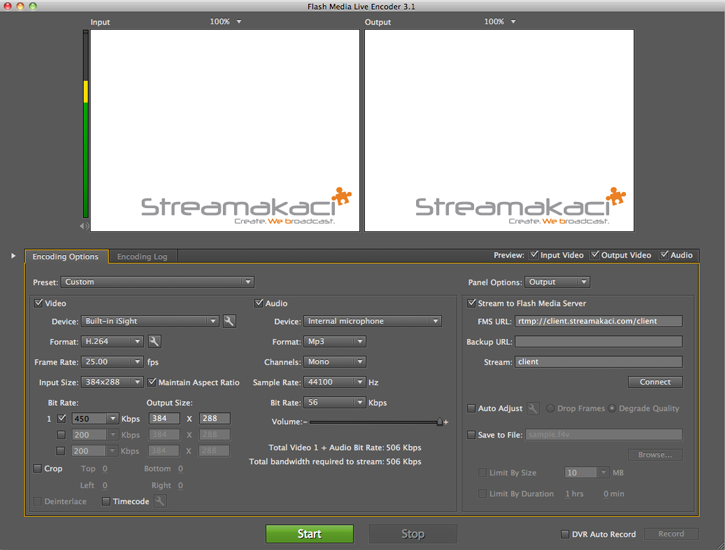Click the green Start button
This screenshot has height=550, width=725.
click(x=309, y=534)
